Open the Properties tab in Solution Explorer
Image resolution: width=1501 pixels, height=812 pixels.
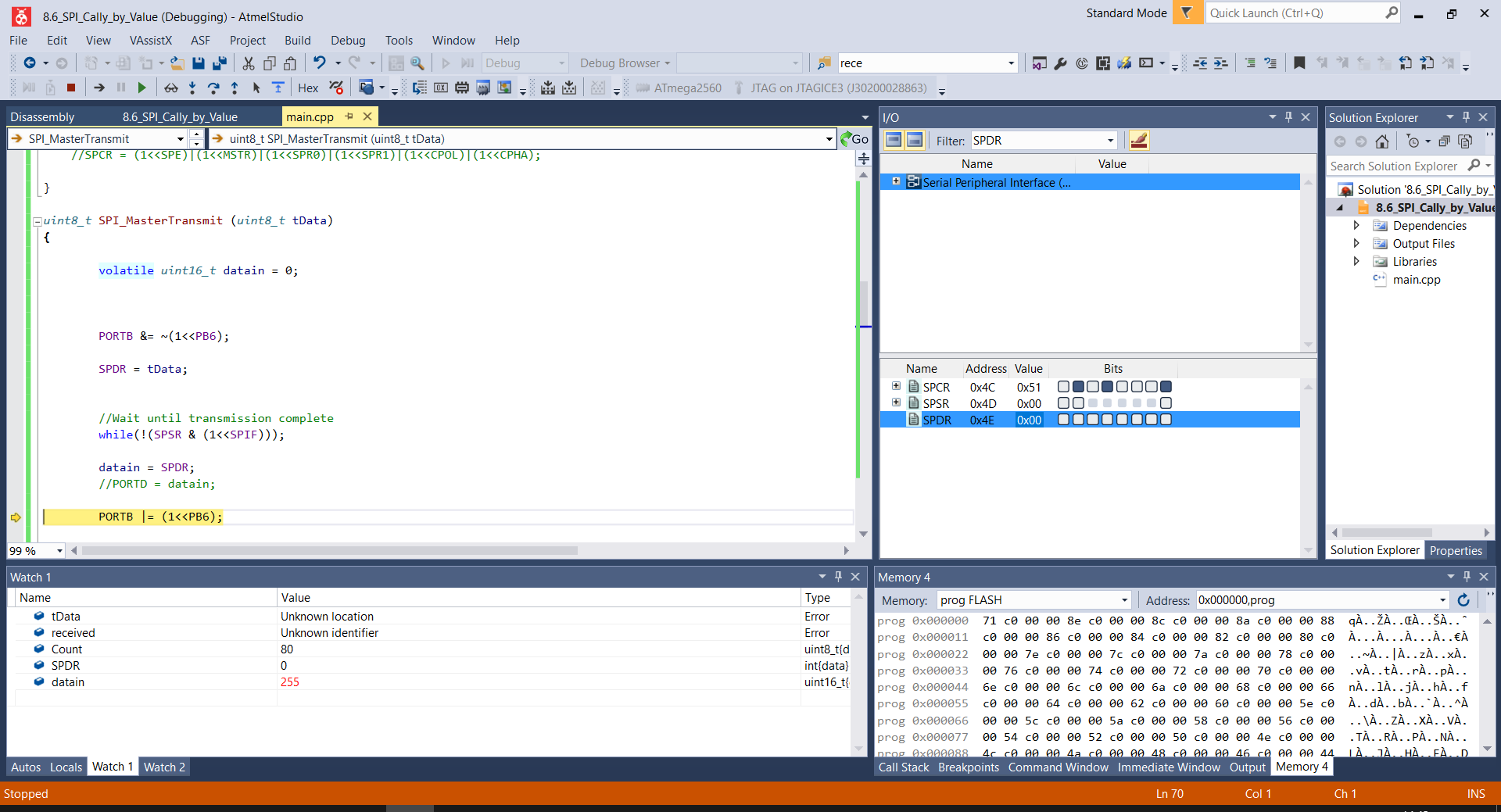1456,551
